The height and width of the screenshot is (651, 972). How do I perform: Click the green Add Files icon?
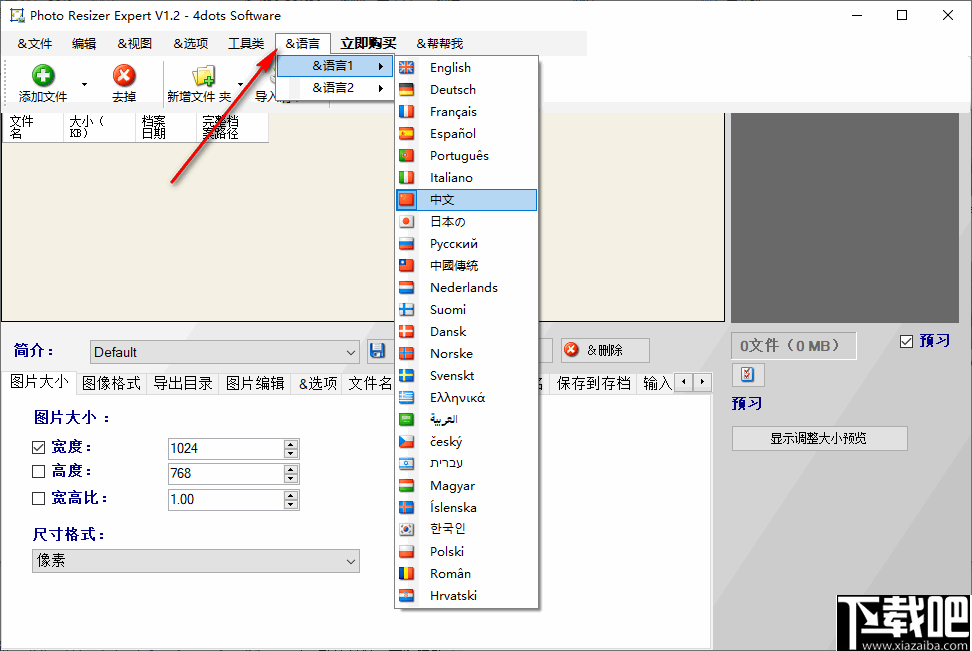(42, 75)
